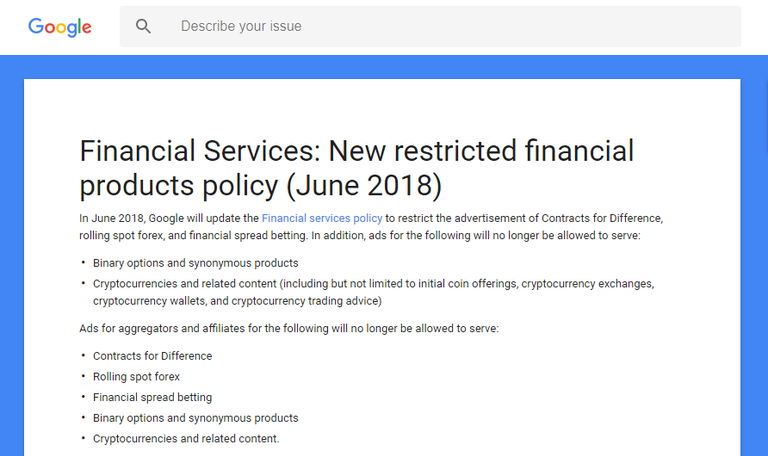
Task: Click the word 'Financial Services:' in the heading
Action: [200, 151]
